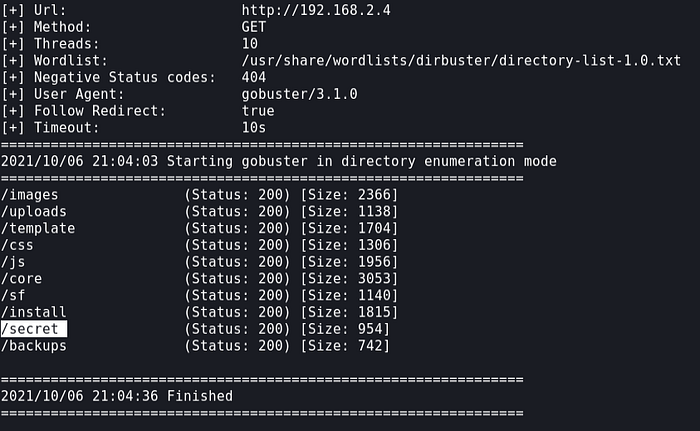Click the /sf directory result
The image size is (700, 431).
14,296
